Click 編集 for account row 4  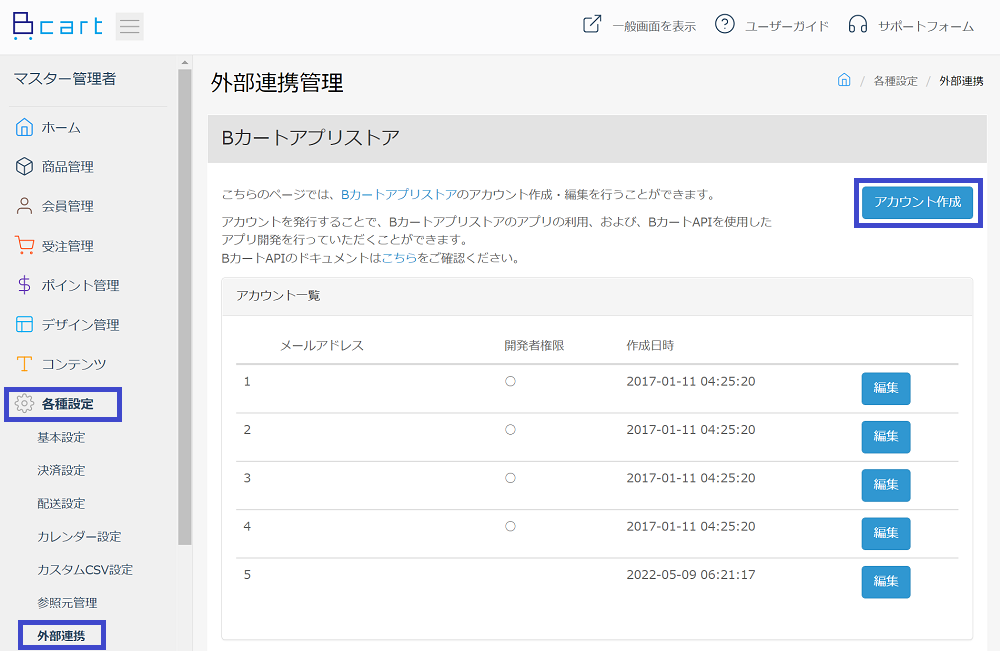(886, 534)
